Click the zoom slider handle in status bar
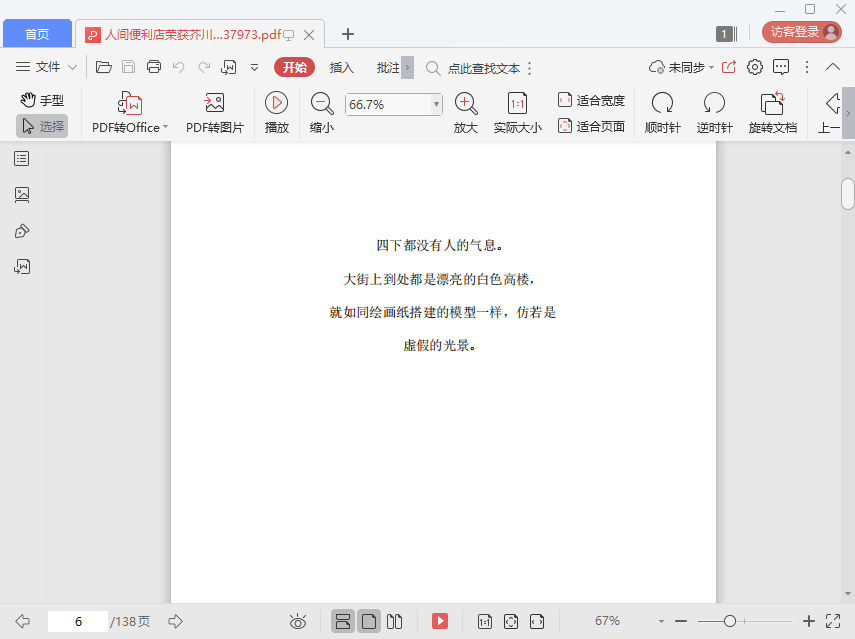The image size is (855, 639). [730, 621]
